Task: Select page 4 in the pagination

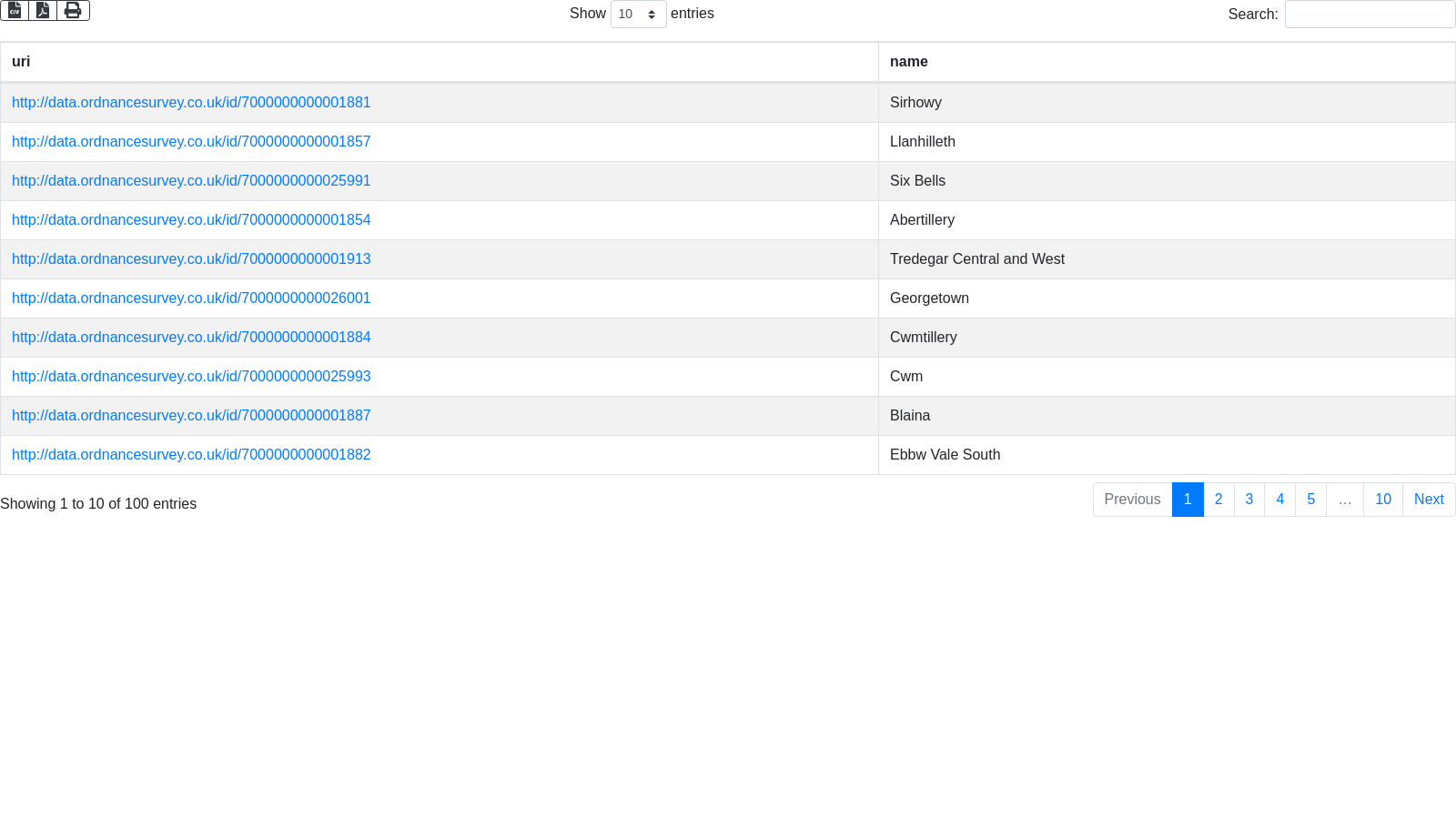Action: (x=1279, y=500)
